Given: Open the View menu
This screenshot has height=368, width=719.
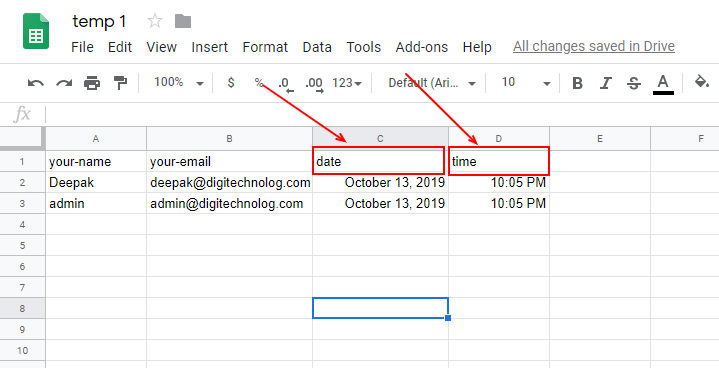Looking at the screenshot, I should 161,47.
